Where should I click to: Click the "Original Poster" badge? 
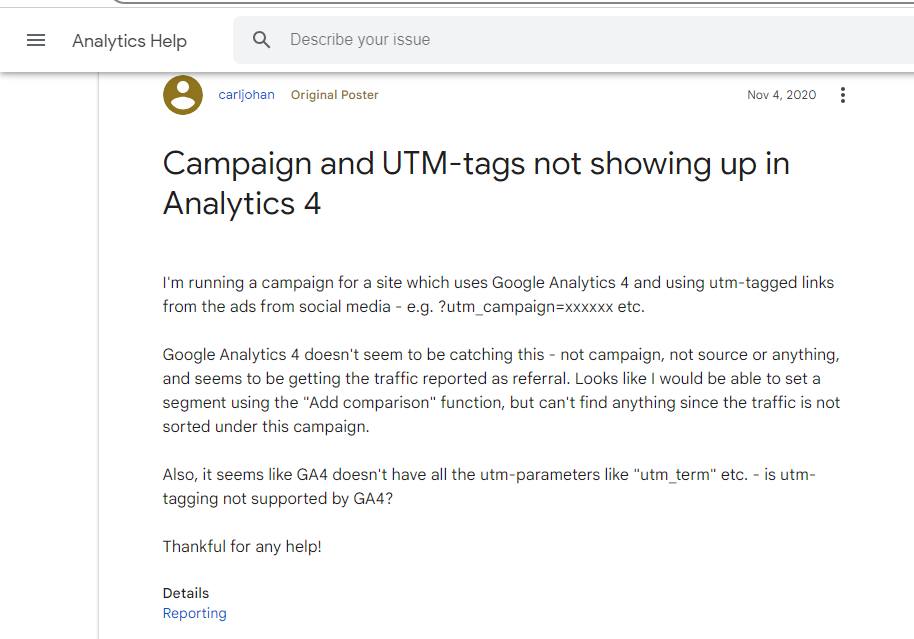tap(334, 95)
